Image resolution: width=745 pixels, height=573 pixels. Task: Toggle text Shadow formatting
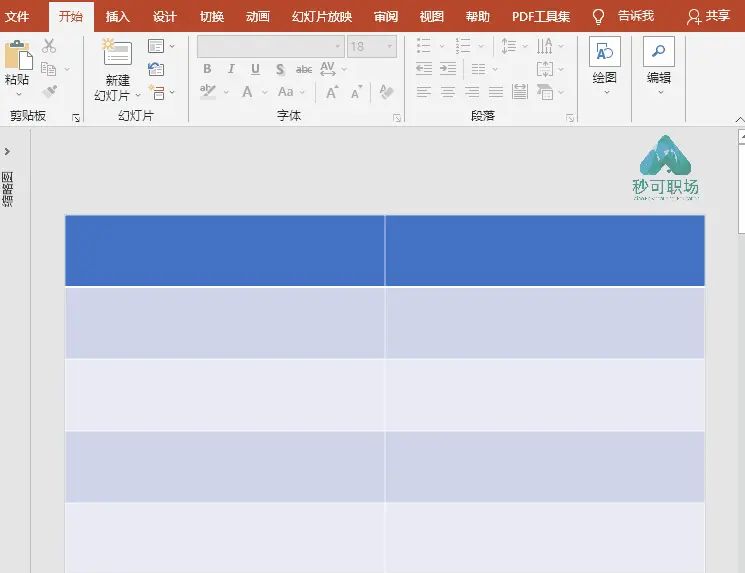click(280, 70)
